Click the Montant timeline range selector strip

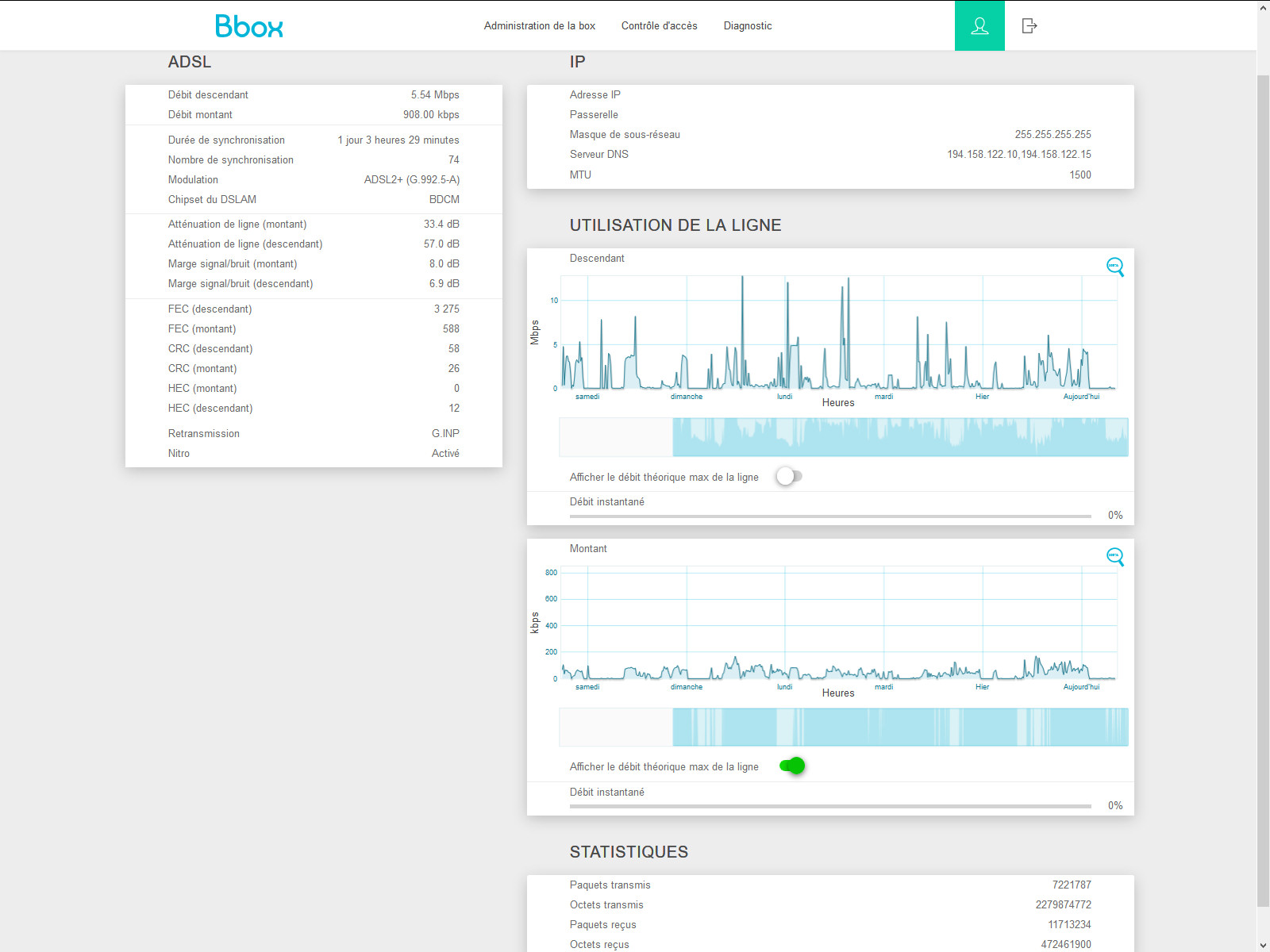pyautogui.click(x=844, y=727)
